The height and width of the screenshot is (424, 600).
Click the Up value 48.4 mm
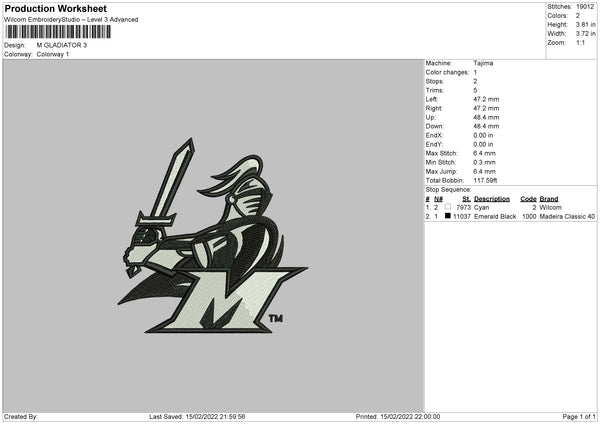(x=486, y=117)
